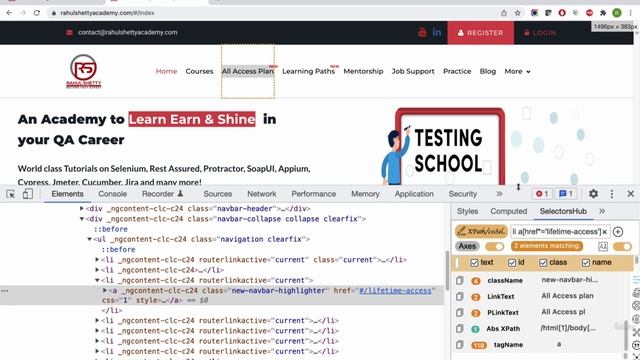Open the DevTools customize three-dot menu

point(611,194)
